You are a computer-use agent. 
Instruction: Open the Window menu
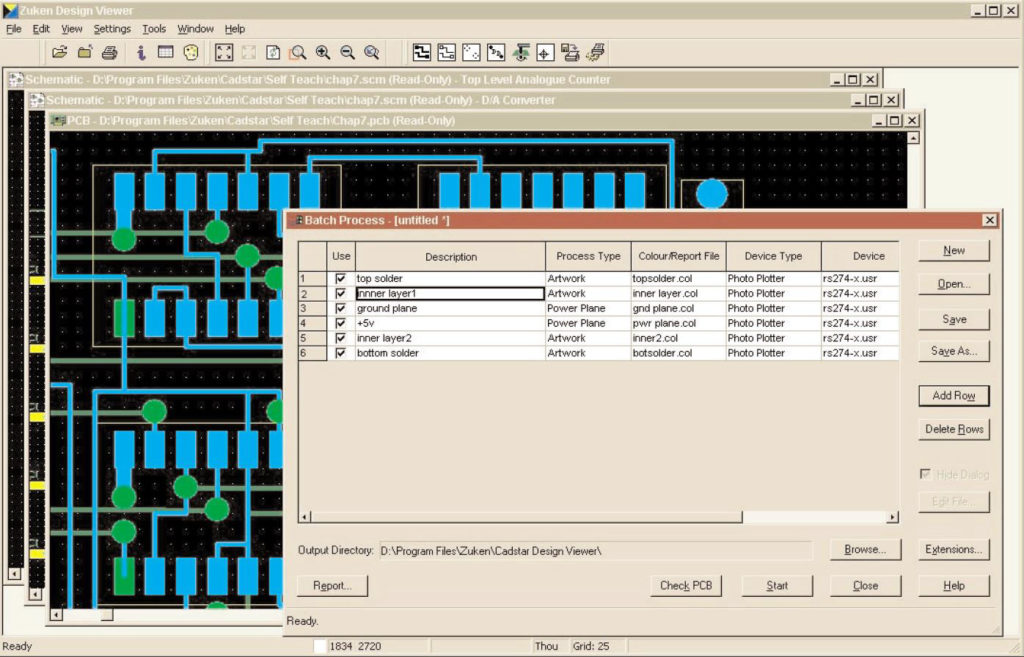tap(195, 28)
